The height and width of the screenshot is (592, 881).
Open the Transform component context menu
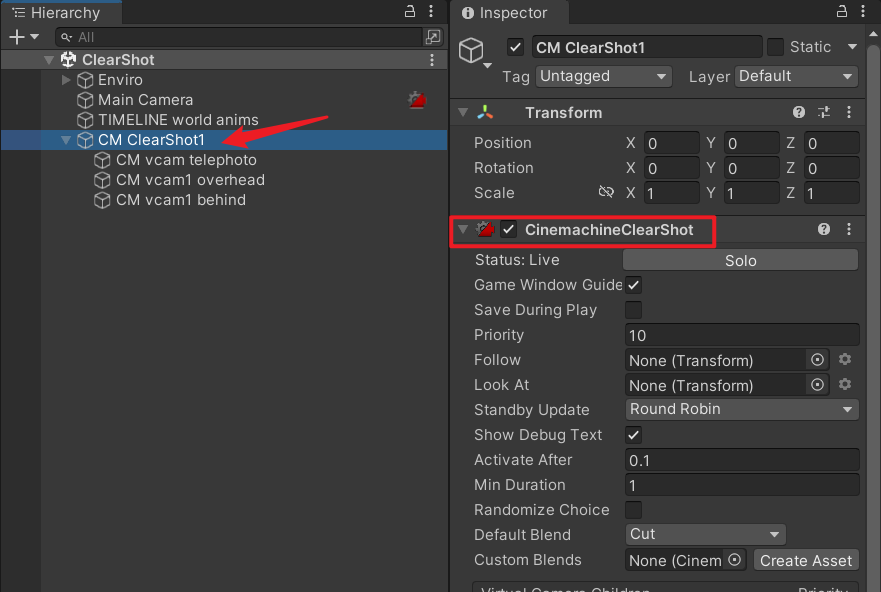tap(849, 112)
